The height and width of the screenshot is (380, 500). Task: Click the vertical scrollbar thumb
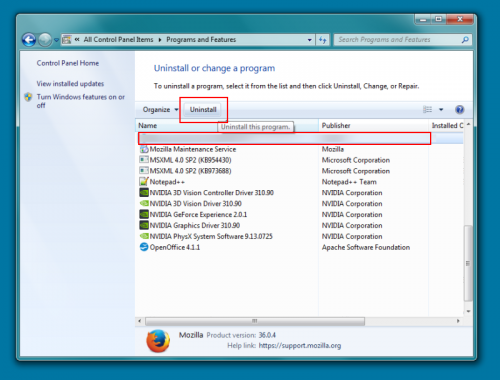coord(468,263)
